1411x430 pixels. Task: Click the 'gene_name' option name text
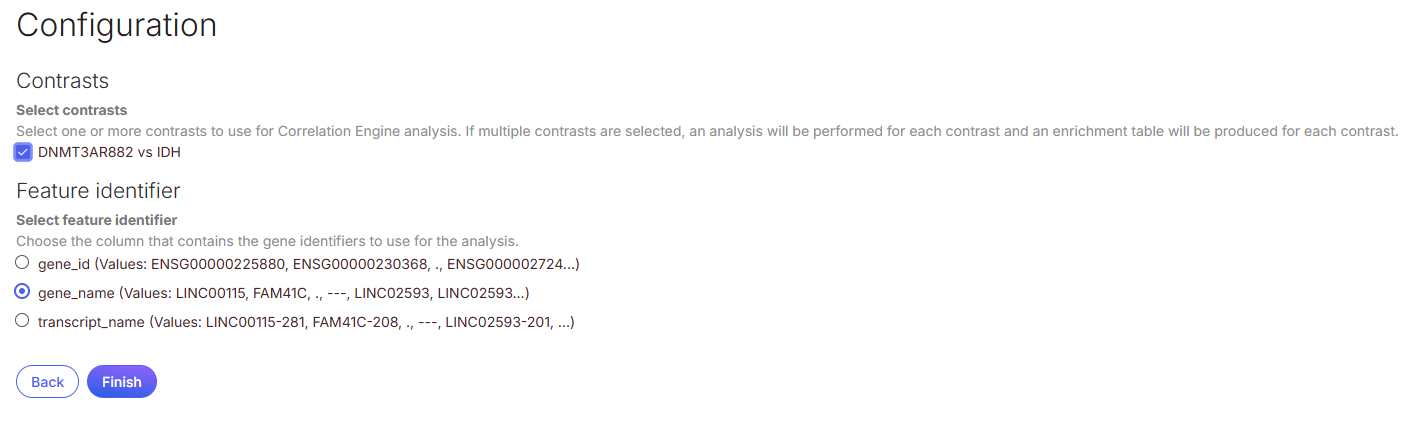coord(74,293)
